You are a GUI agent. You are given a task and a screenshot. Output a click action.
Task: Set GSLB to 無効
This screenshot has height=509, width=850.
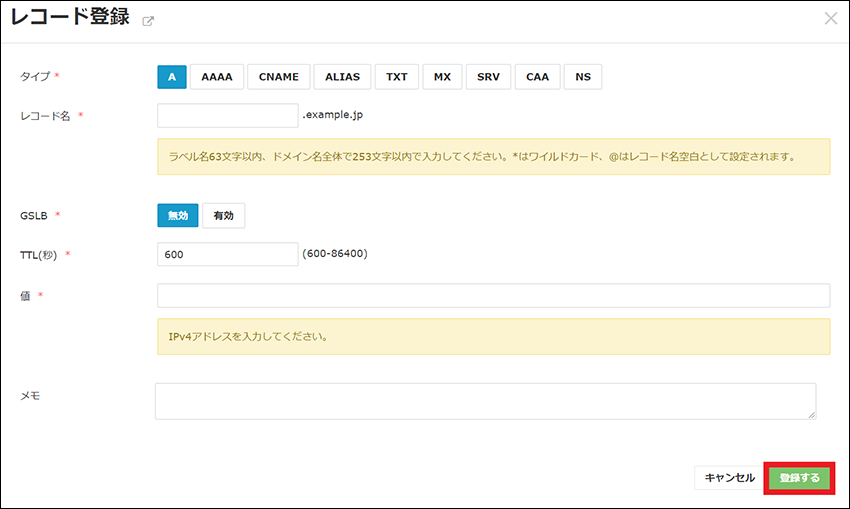tap(177, 215)
